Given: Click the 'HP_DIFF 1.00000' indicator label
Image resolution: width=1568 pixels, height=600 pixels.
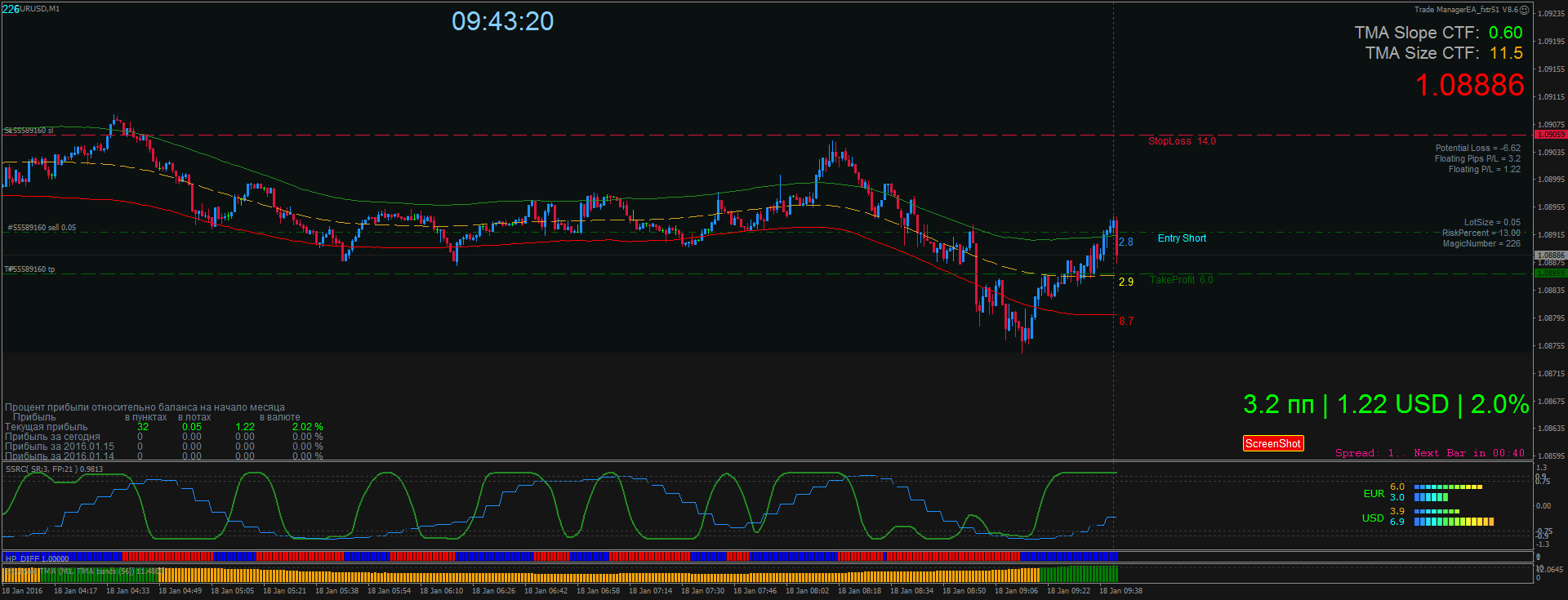Looking at the screenshot, I should coord(37,559).
